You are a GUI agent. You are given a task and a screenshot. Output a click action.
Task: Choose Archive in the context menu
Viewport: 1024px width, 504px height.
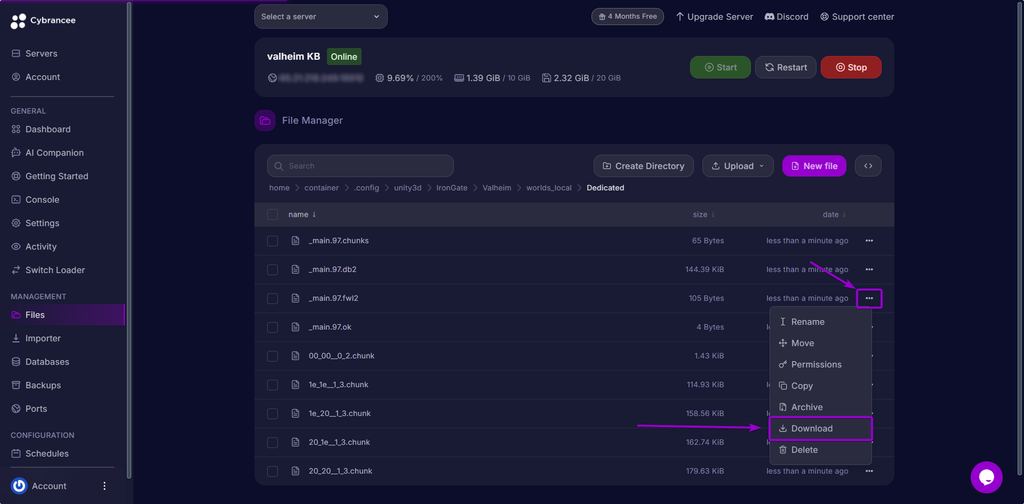point(820,407)
